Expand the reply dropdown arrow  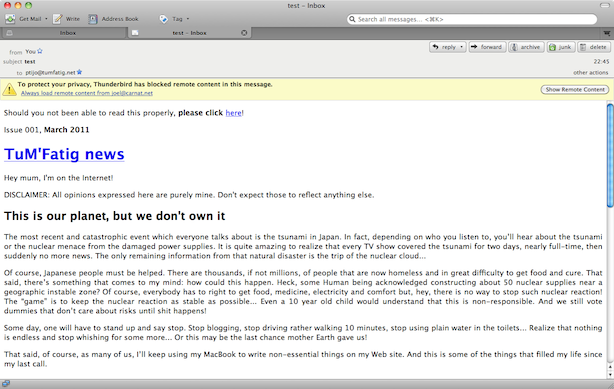pyautogui.click(x=462, y=47)
